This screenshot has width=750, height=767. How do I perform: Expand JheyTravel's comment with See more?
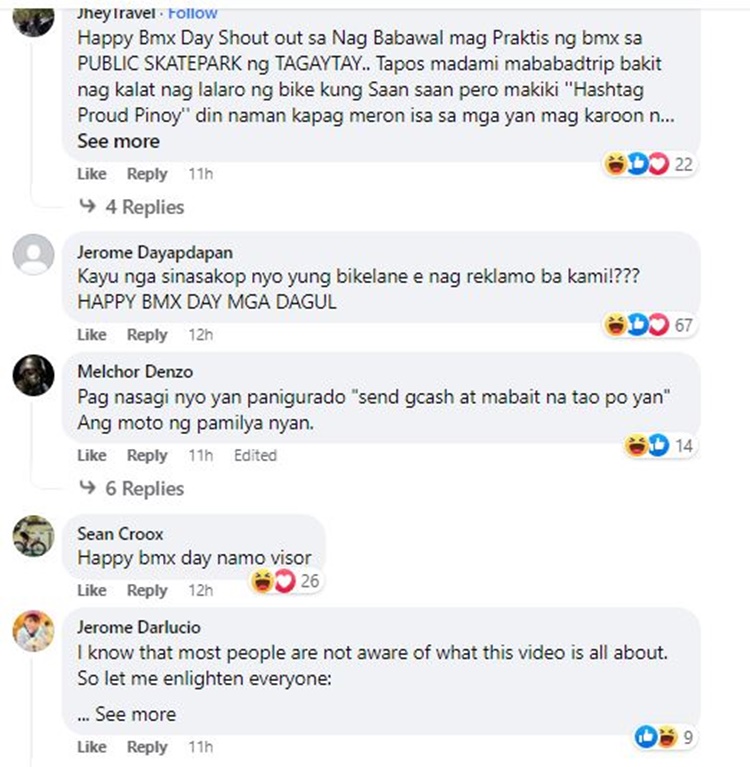tap(118, 141)
